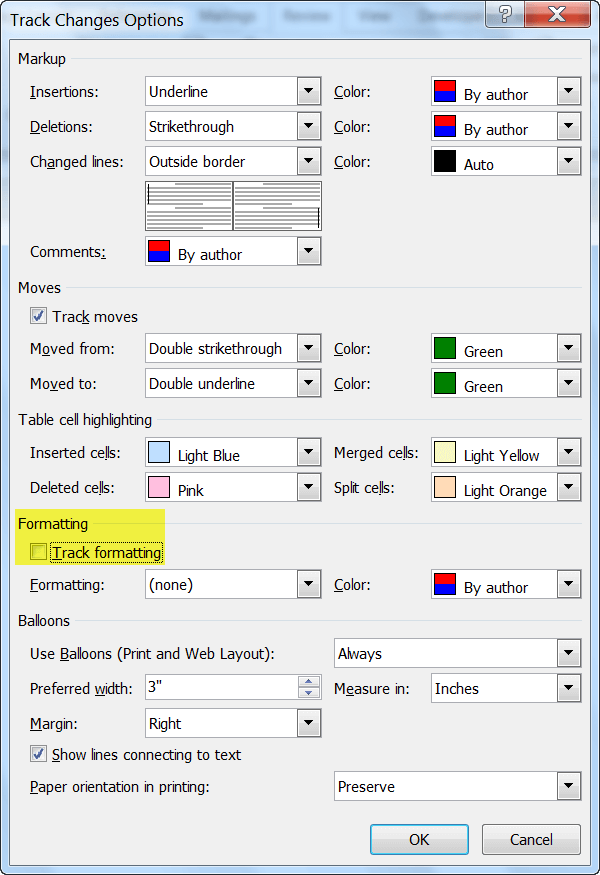Enable the Track formatting checkbox

point(38,552)
